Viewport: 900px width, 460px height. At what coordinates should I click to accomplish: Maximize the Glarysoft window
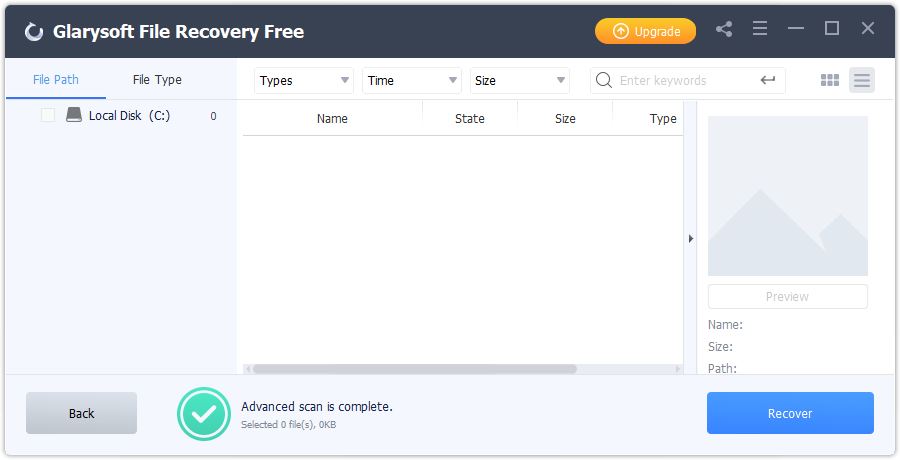(x=832, y=28)
